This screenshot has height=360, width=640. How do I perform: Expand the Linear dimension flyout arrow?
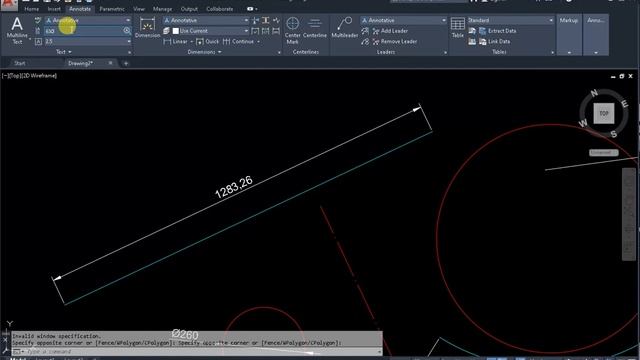[191, 42]
